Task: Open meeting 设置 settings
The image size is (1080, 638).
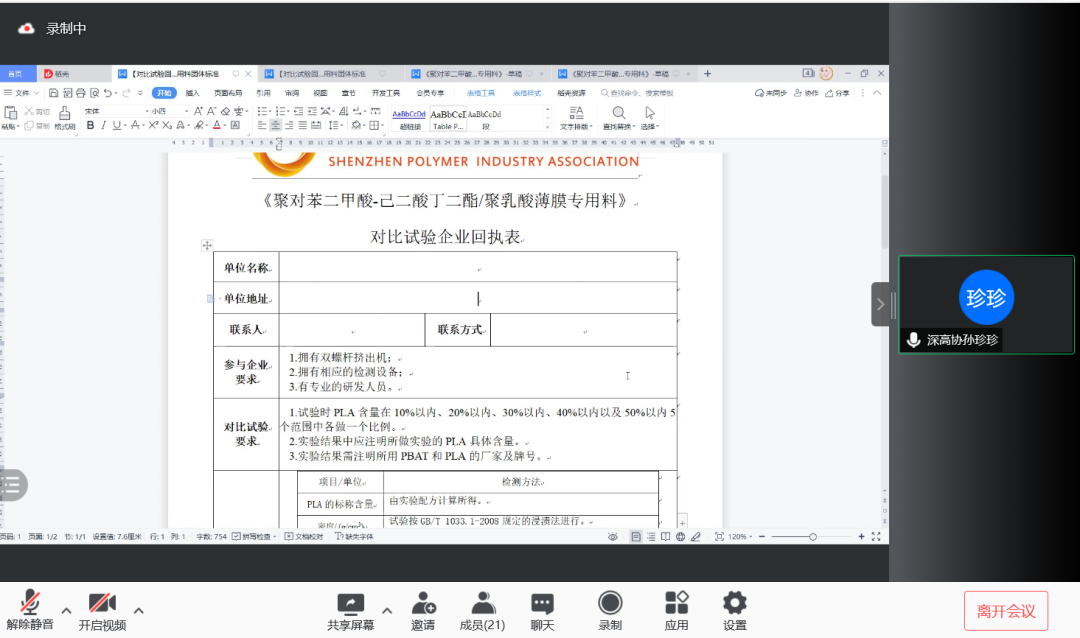Action: pyautogui.click(x=734, y=610)
